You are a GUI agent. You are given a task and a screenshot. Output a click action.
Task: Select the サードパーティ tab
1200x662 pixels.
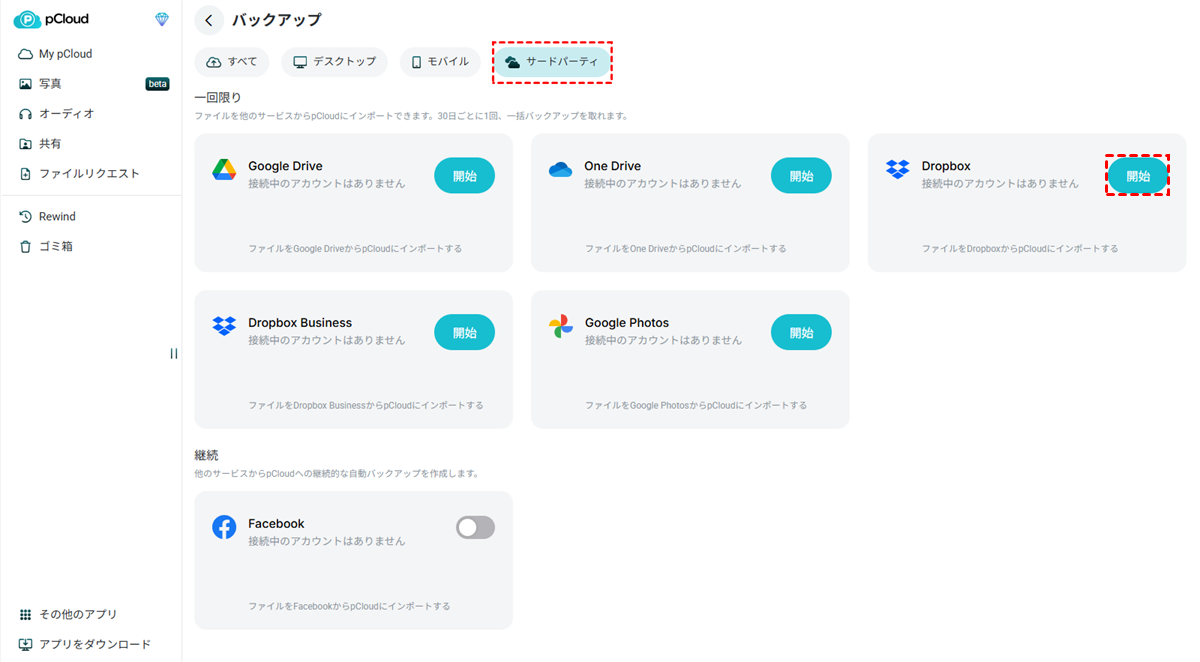click(551, 62)
